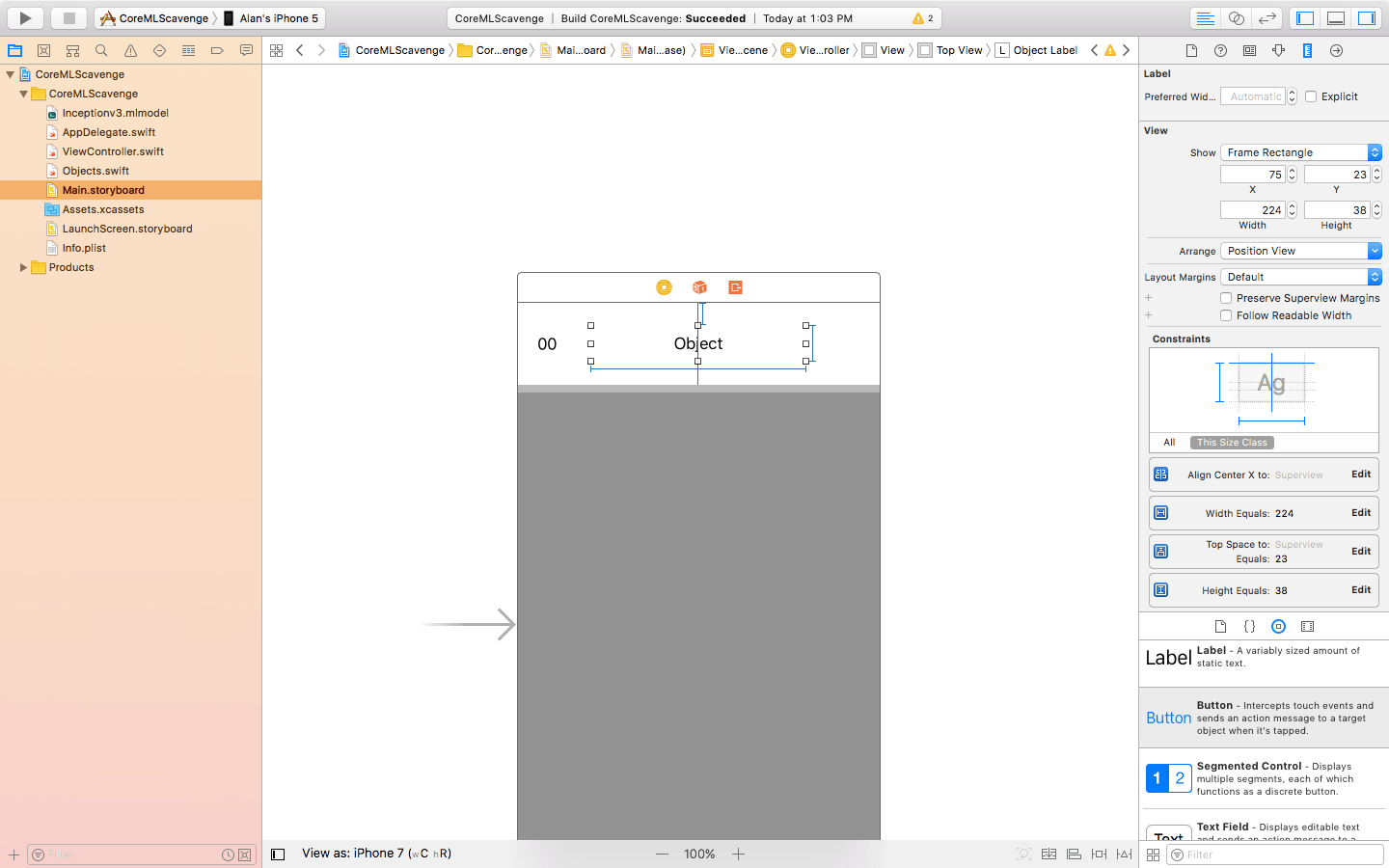Click the Run (play) button
Screen dimensions: 1389x868
click(x=25, y=18)
